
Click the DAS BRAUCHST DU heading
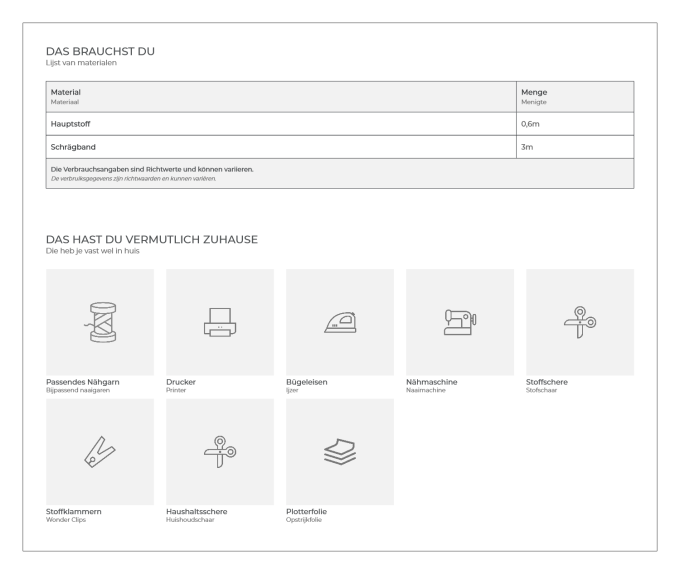pyautogui.click(x=100, y=51)
